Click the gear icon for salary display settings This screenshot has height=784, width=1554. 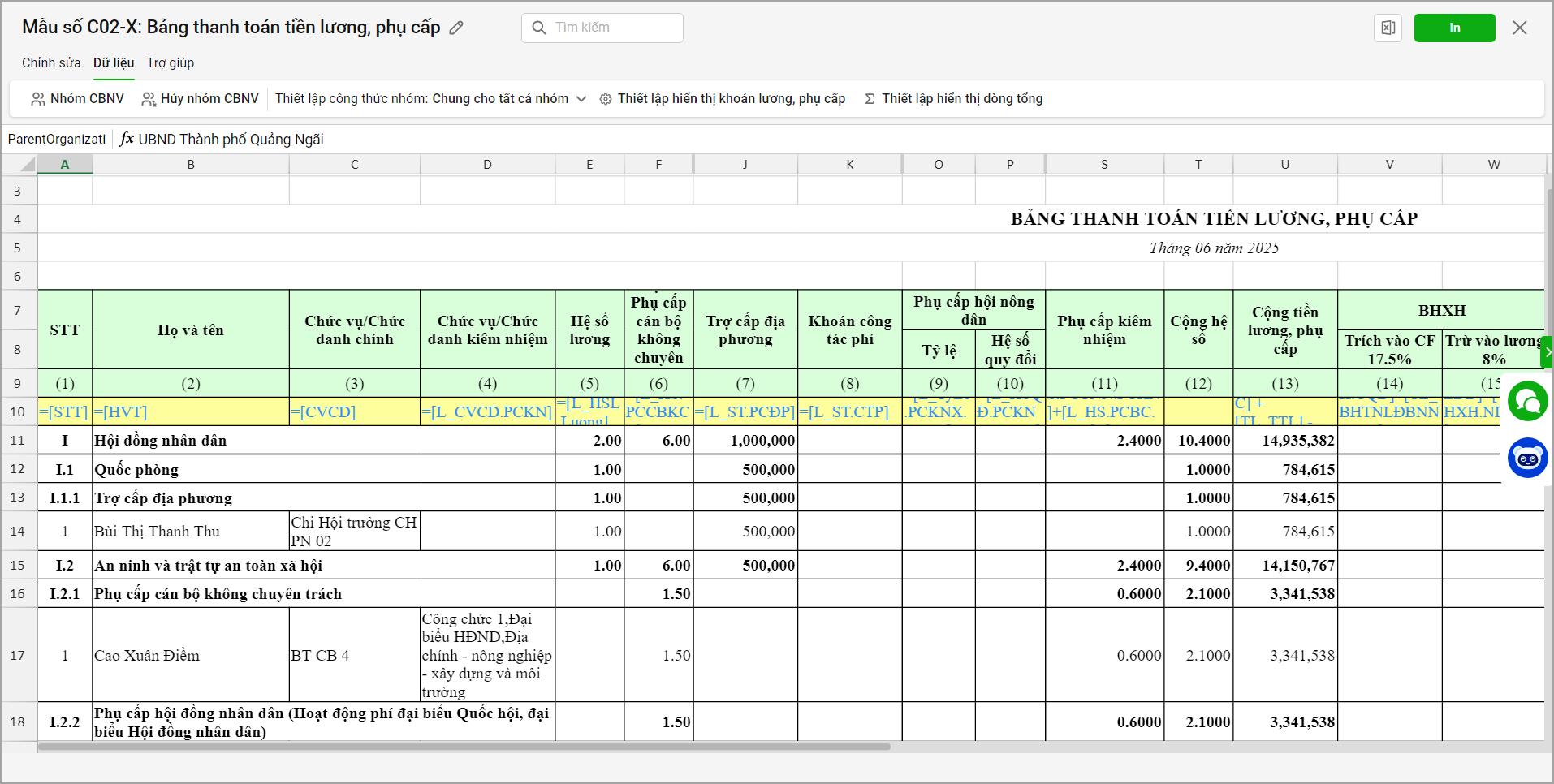(606, 99)
